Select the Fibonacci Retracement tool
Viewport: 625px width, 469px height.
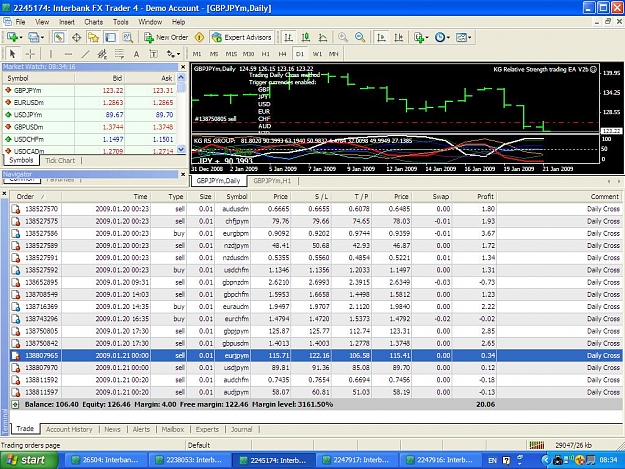[x=119, y=54]
